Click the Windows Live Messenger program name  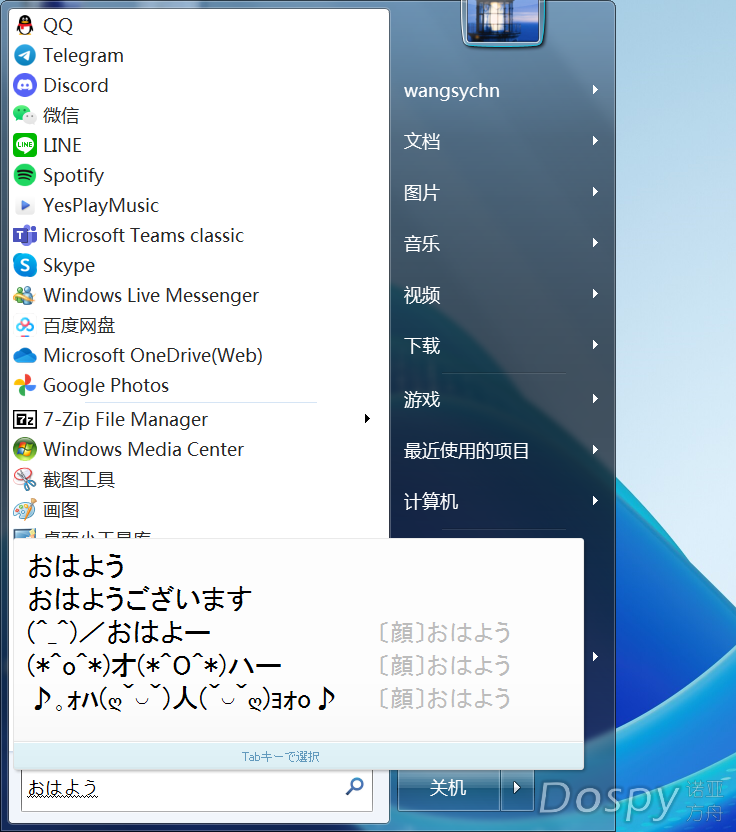click(x=151, y=296)
